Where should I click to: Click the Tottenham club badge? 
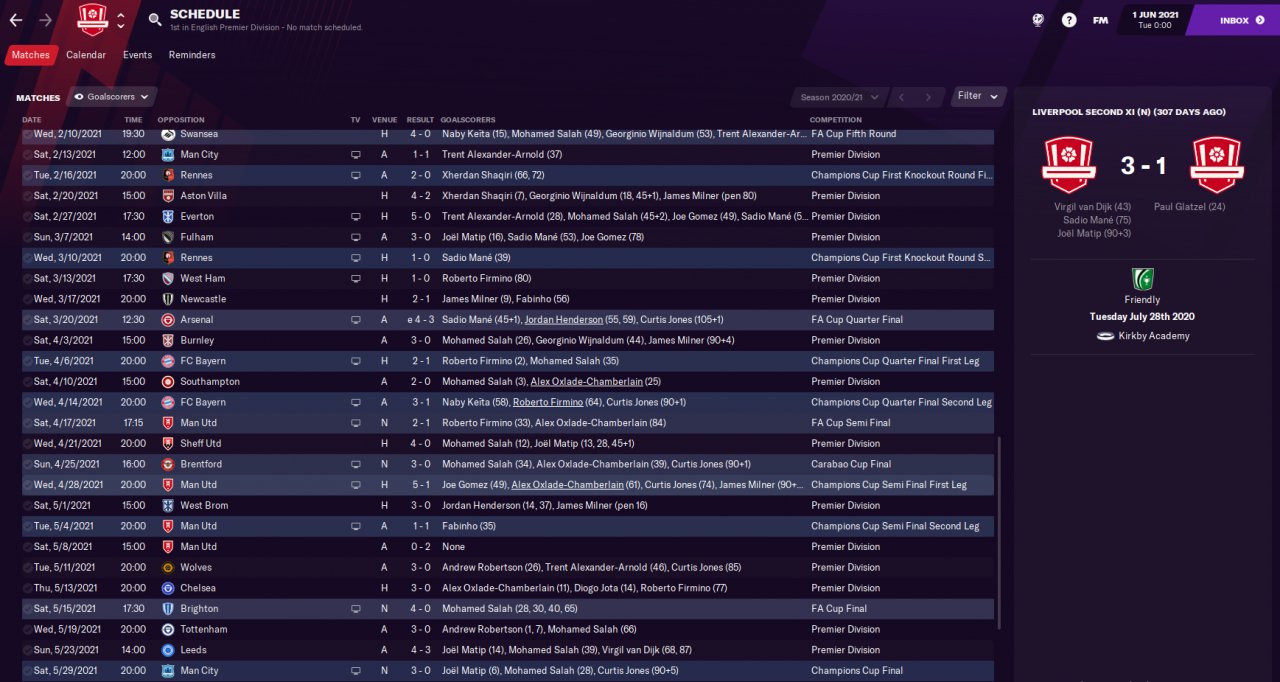[x=168, y=629]
